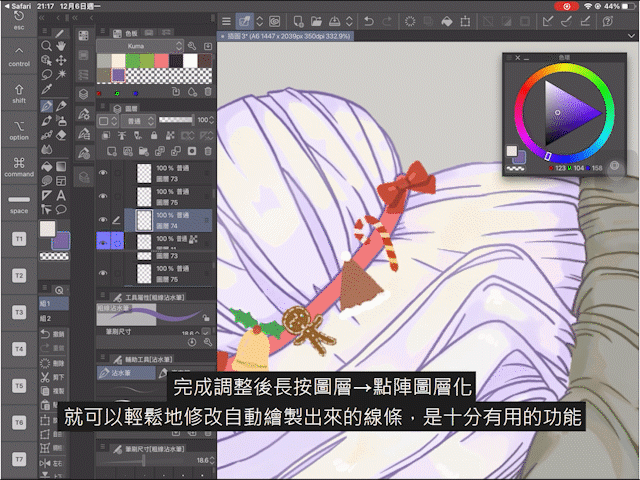Screen dimensions: 640x480
Task: Select the Move layer tool
Action: click(x=61, y=60)
